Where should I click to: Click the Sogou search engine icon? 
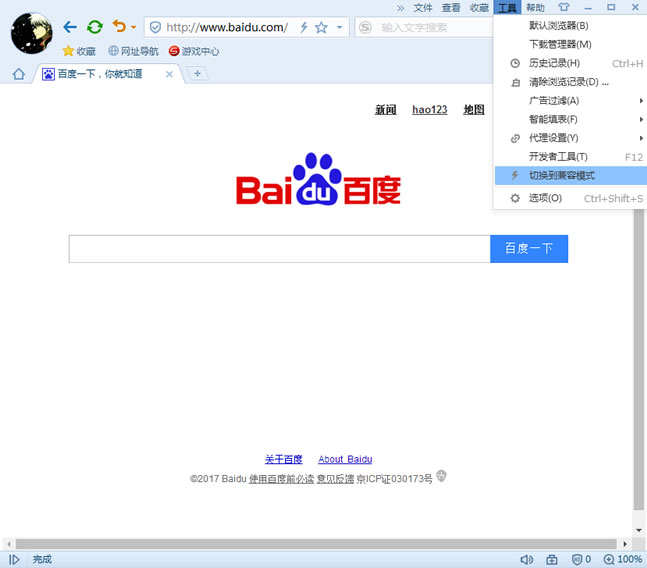365,28
